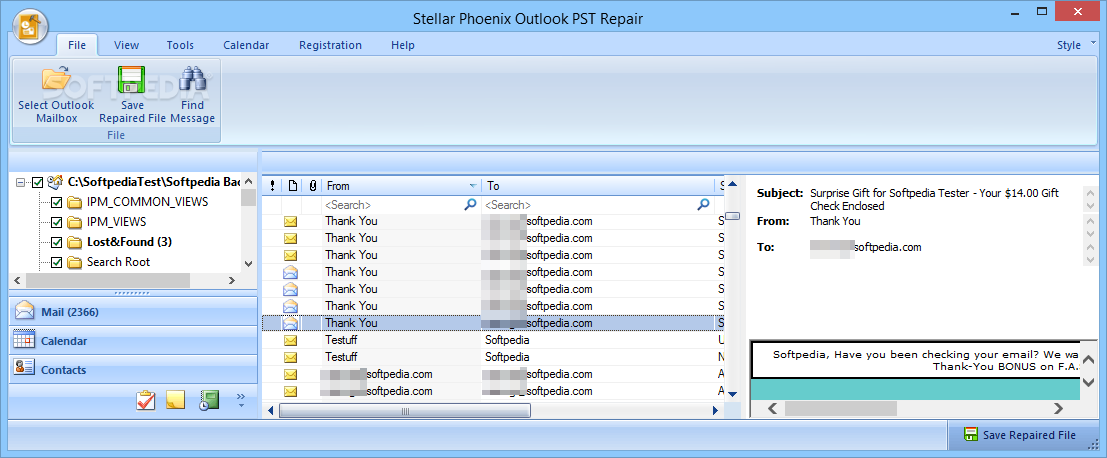Image resolution: width=1107 pixels, height=458 pixels.
Task: Click message list scroll left arrow
Action: (x=271, y=411)
